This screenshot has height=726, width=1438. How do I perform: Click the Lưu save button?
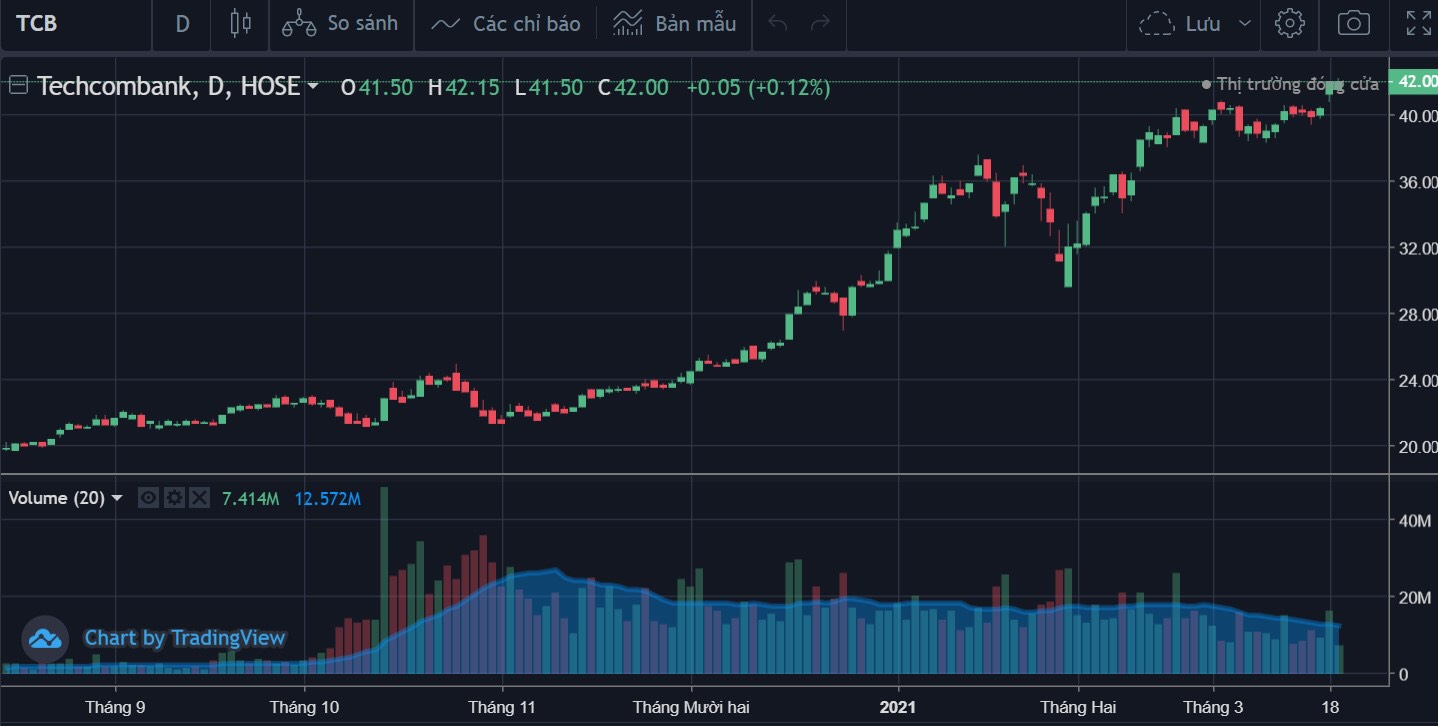(1183, 23)
